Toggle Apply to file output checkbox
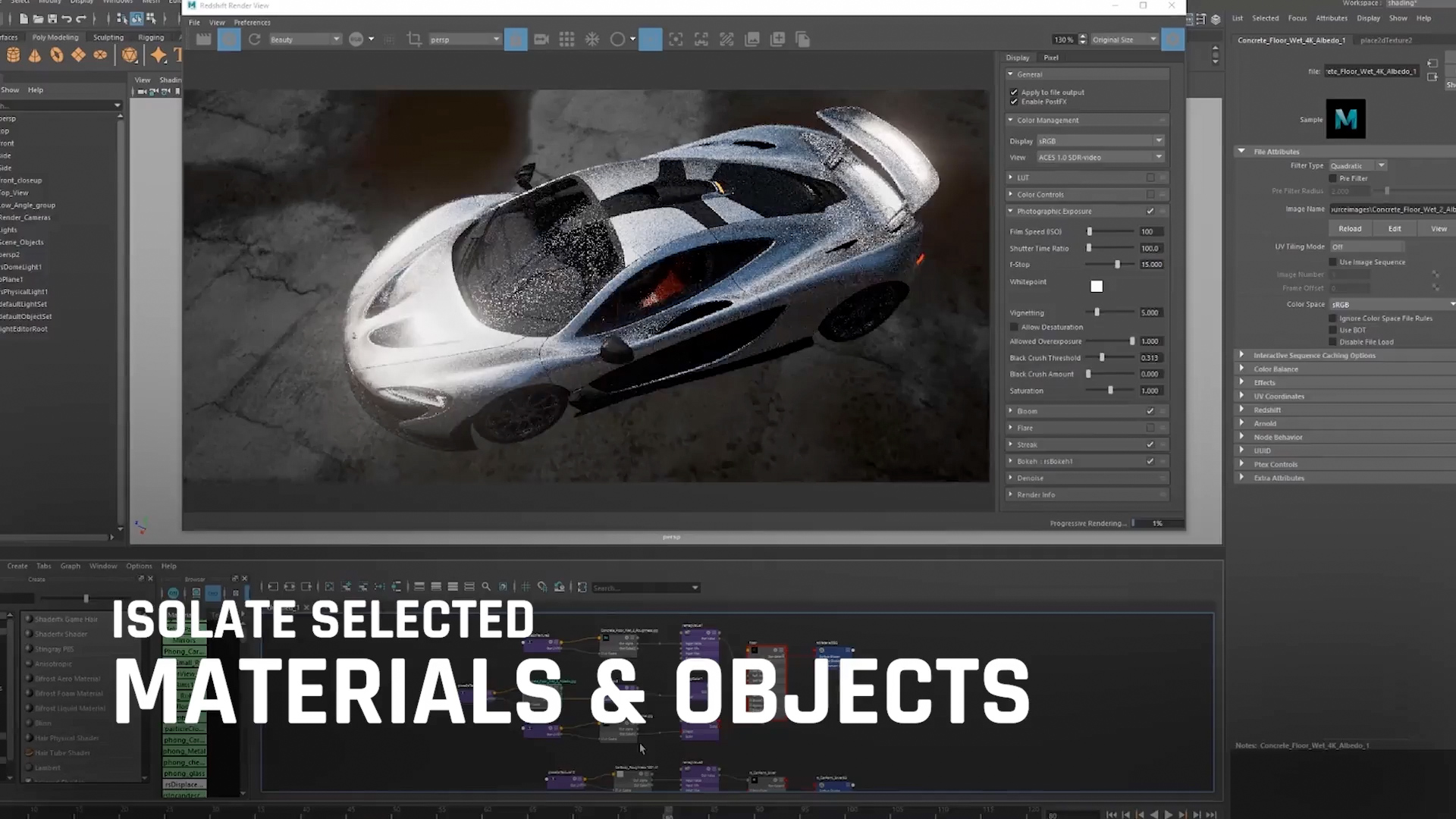 pyautogui.click(x=1014, y=93)
